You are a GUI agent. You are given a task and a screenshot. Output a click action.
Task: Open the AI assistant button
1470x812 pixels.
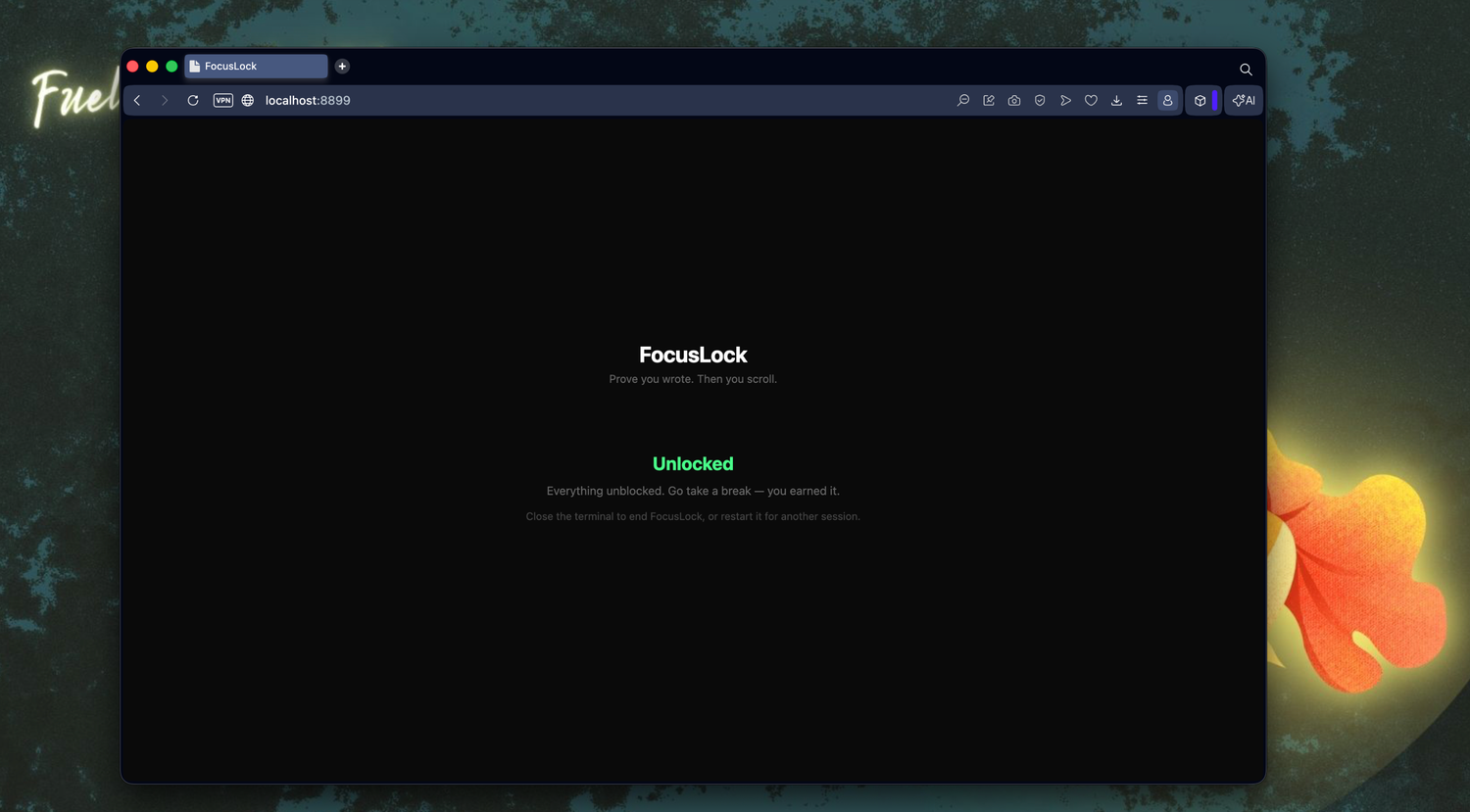1244,101
